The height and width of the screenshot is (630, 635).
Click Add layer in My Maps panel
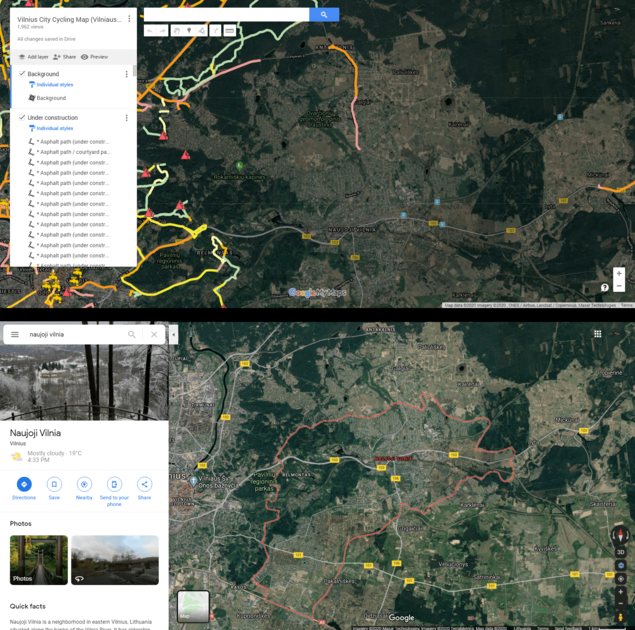33,57
